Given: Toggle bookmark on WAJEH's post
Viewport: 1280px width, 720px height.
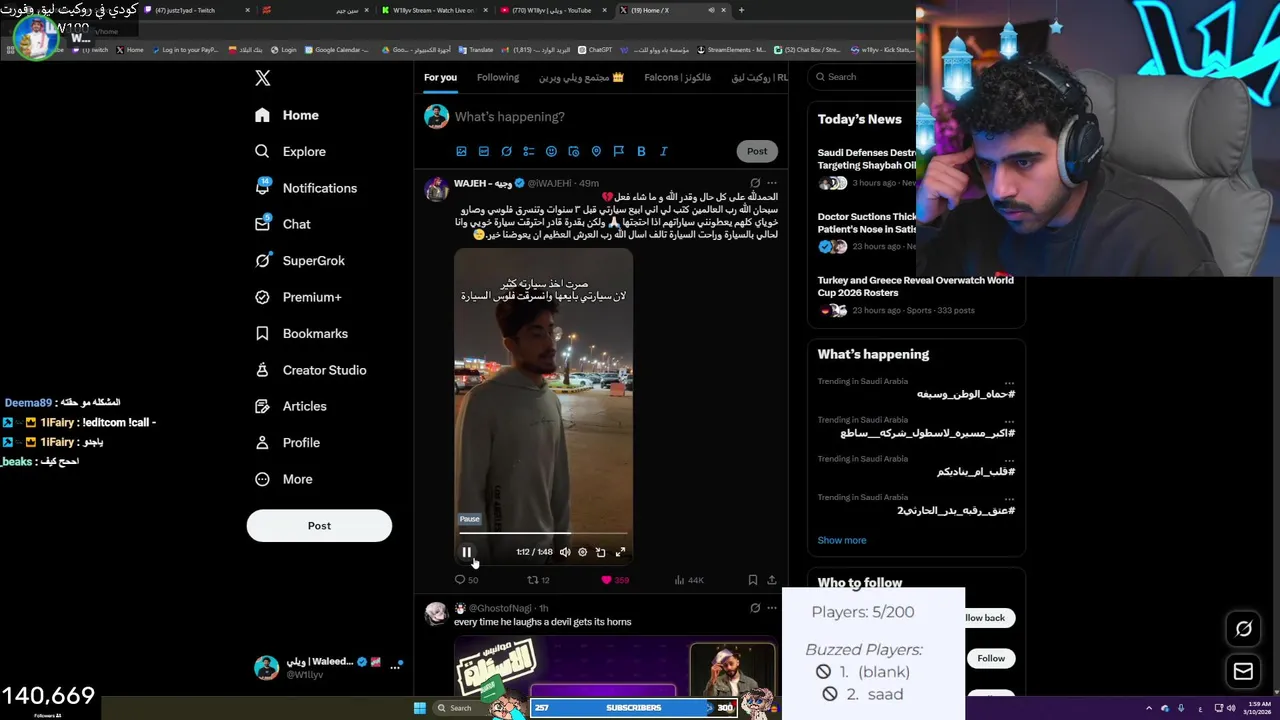Looking at the screenshot, I should [x=753, y=580].
